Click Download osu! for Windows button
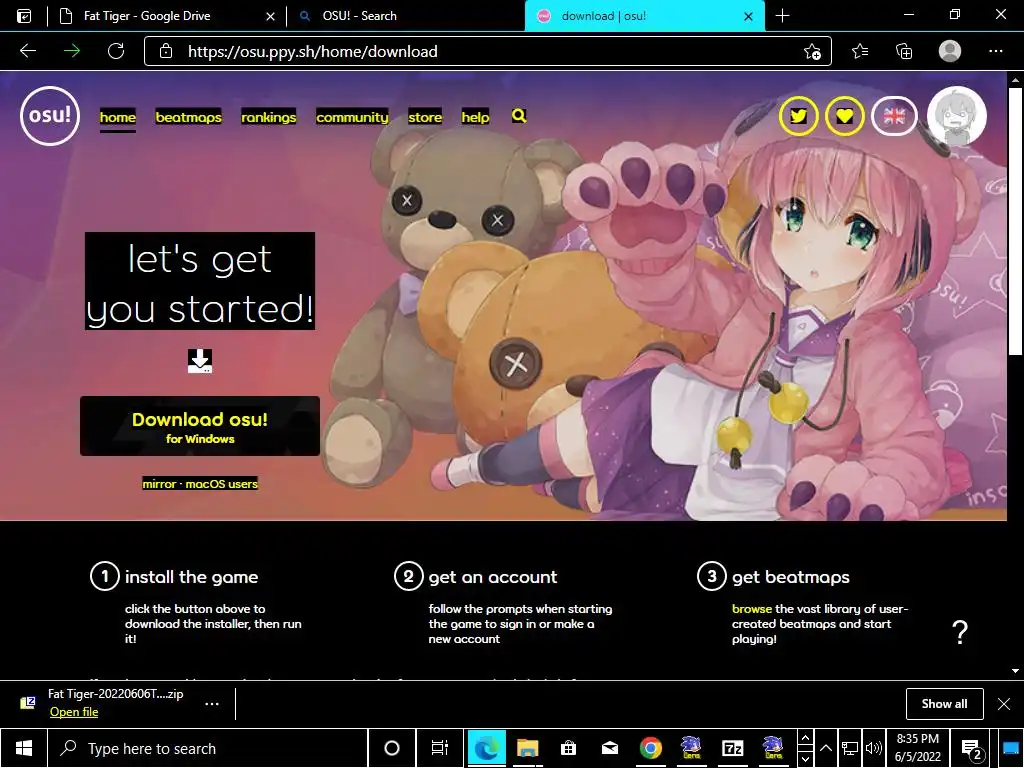 (200, 426)
